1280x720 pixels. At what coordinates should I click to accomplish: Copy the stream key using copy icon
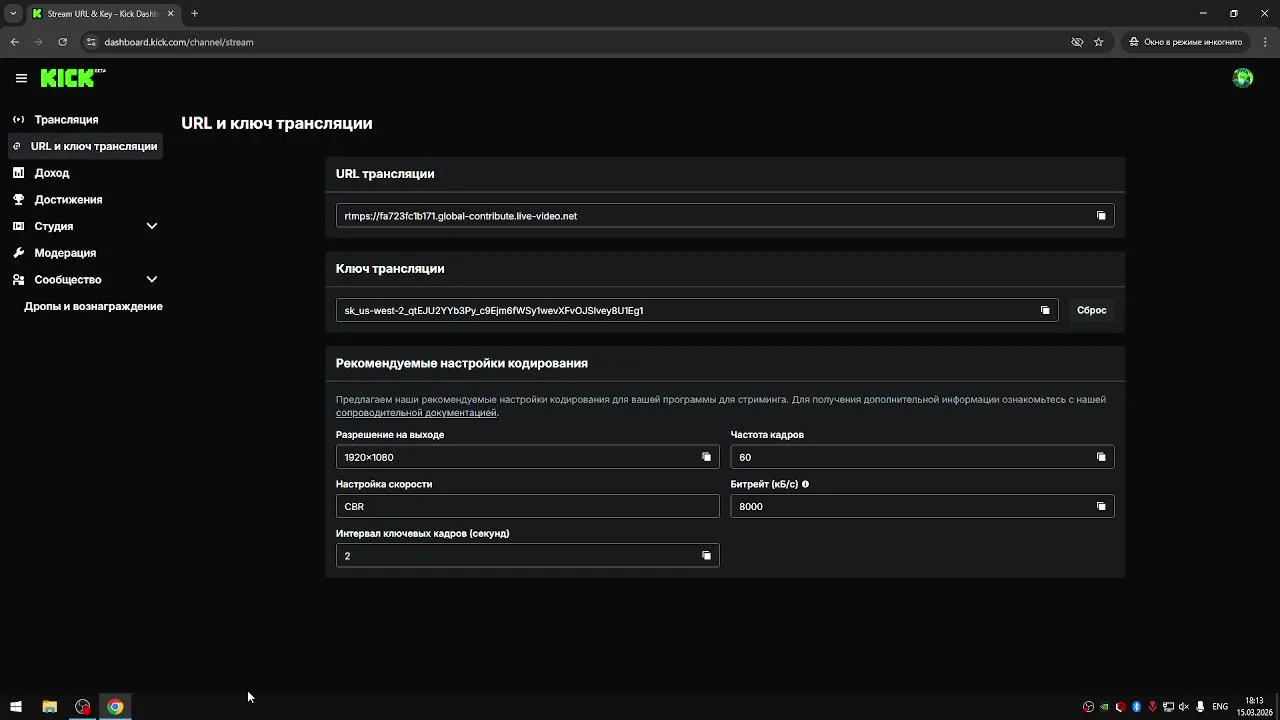pyautogui.click(x=1045, y=310)
